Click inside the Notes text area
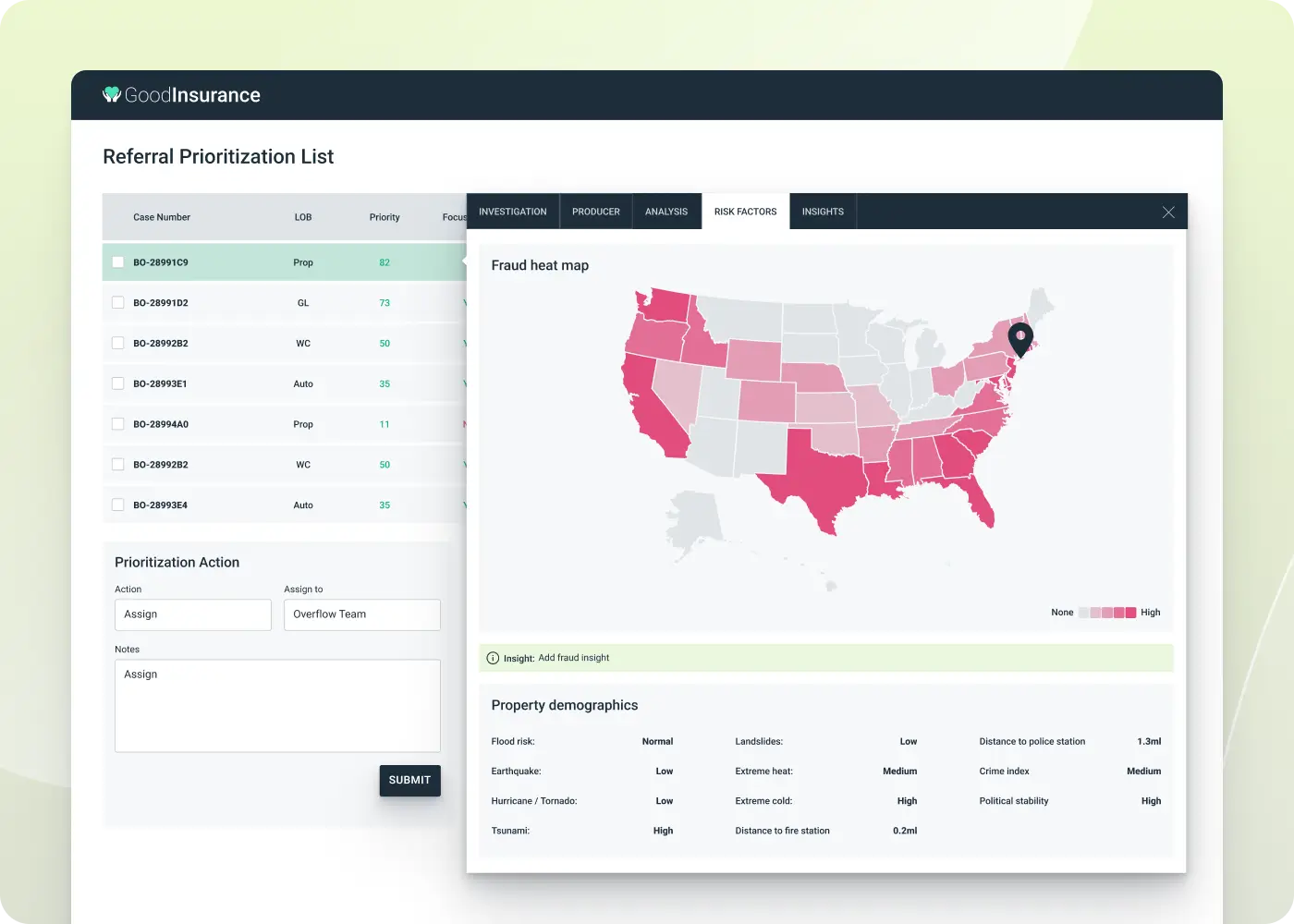Screen dimensions: 1294x924 (277, 706)
